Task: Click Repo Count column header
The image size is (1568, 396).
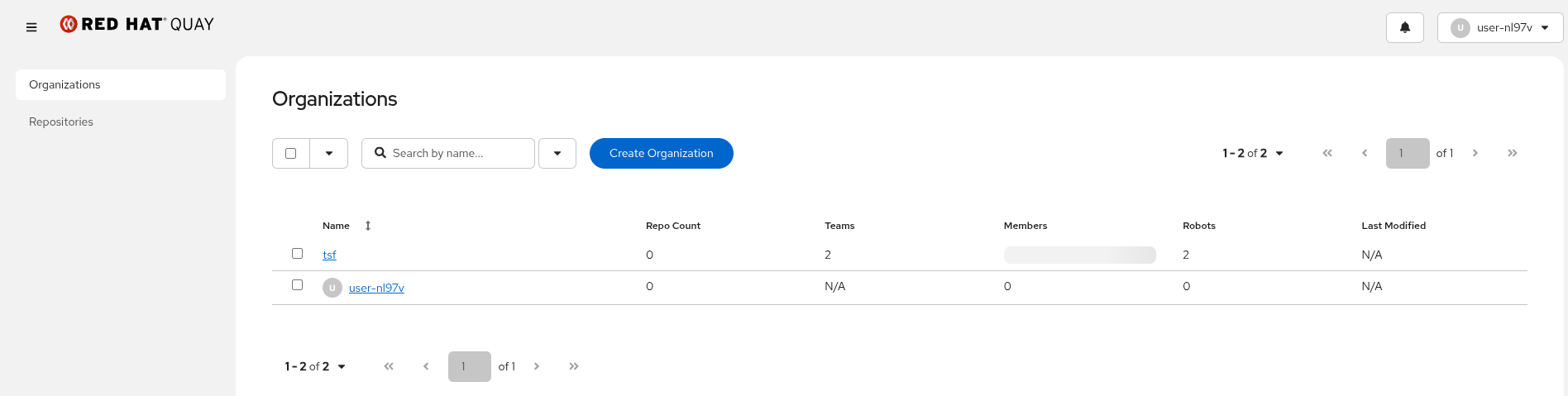Action: click(x=673, y=226)
